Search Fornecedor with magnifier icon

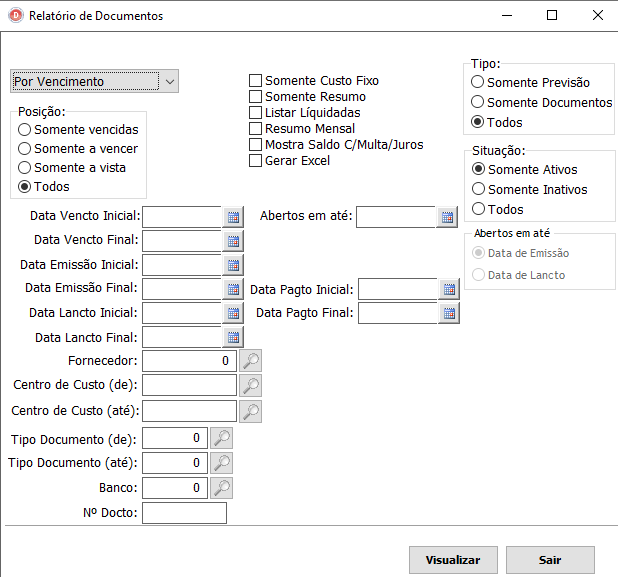(250, 361)
